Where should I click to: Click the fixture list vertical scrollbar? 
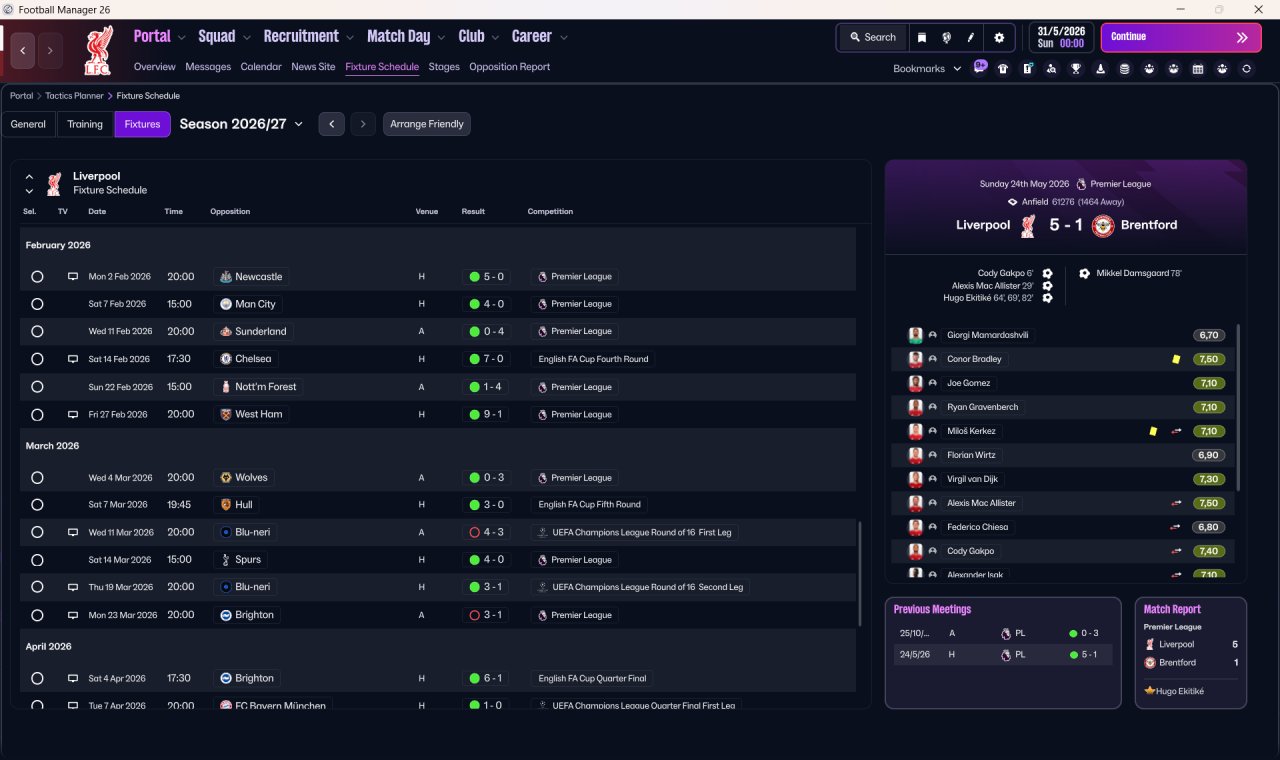[860, 573]
